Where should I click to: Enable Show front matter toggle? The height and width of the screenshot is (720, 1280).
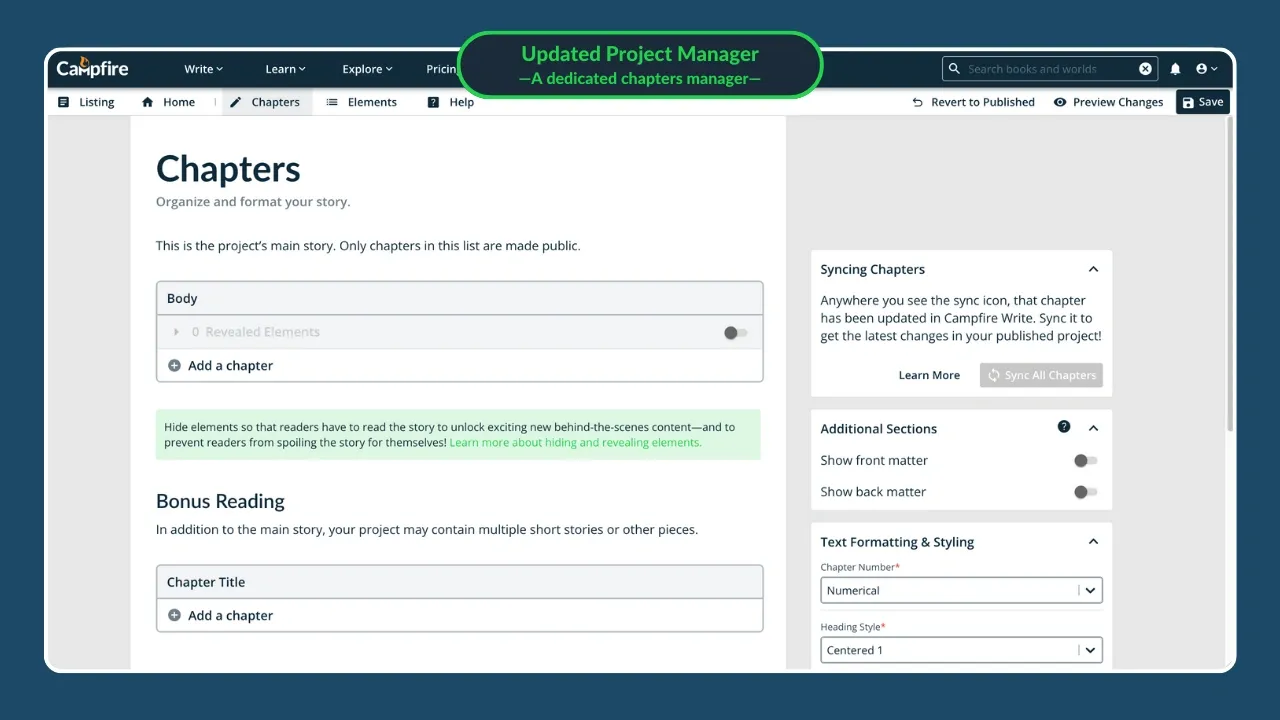(1085, 461)
